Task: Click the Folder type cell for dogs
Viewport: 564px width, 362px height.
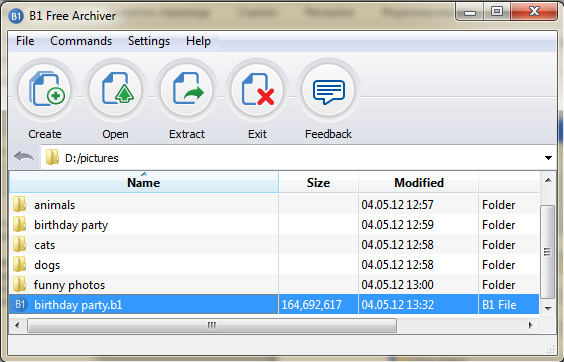Action: [499, 265]
